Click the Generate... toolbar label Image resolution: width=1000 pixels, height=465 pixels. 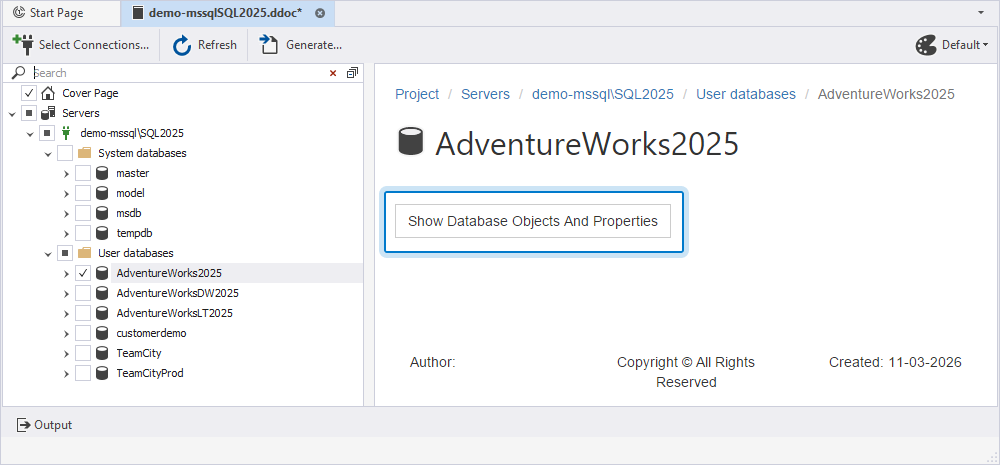click(314, 45)
